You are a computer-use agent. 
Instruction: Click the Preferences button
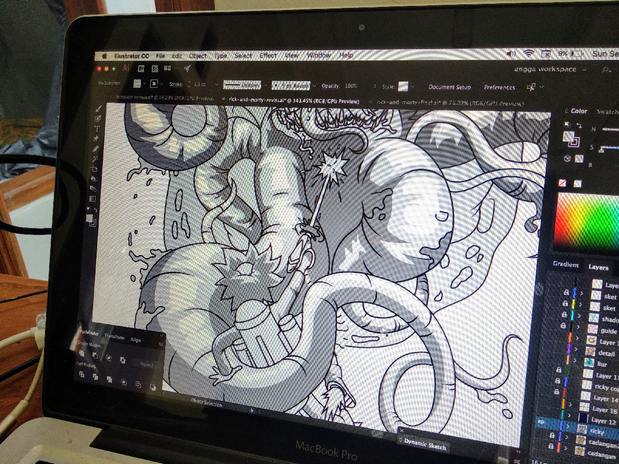coord(499,87)
